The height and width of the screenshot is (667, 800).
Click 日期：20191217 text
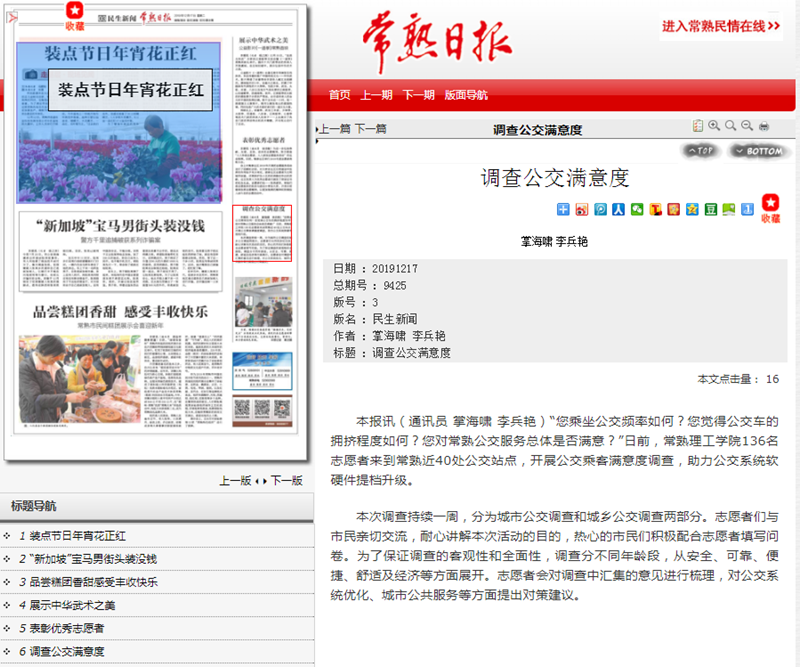point(375,268)
